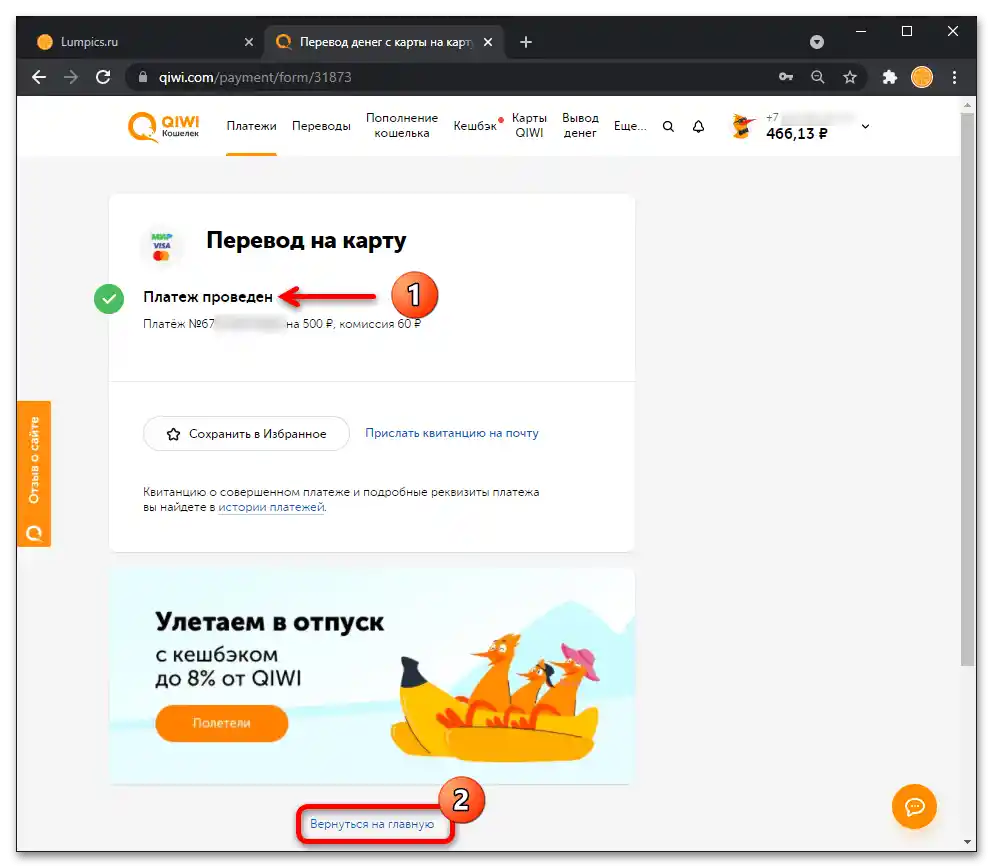
Task: Open the browser three-dot menu
Action: (955, 76)
